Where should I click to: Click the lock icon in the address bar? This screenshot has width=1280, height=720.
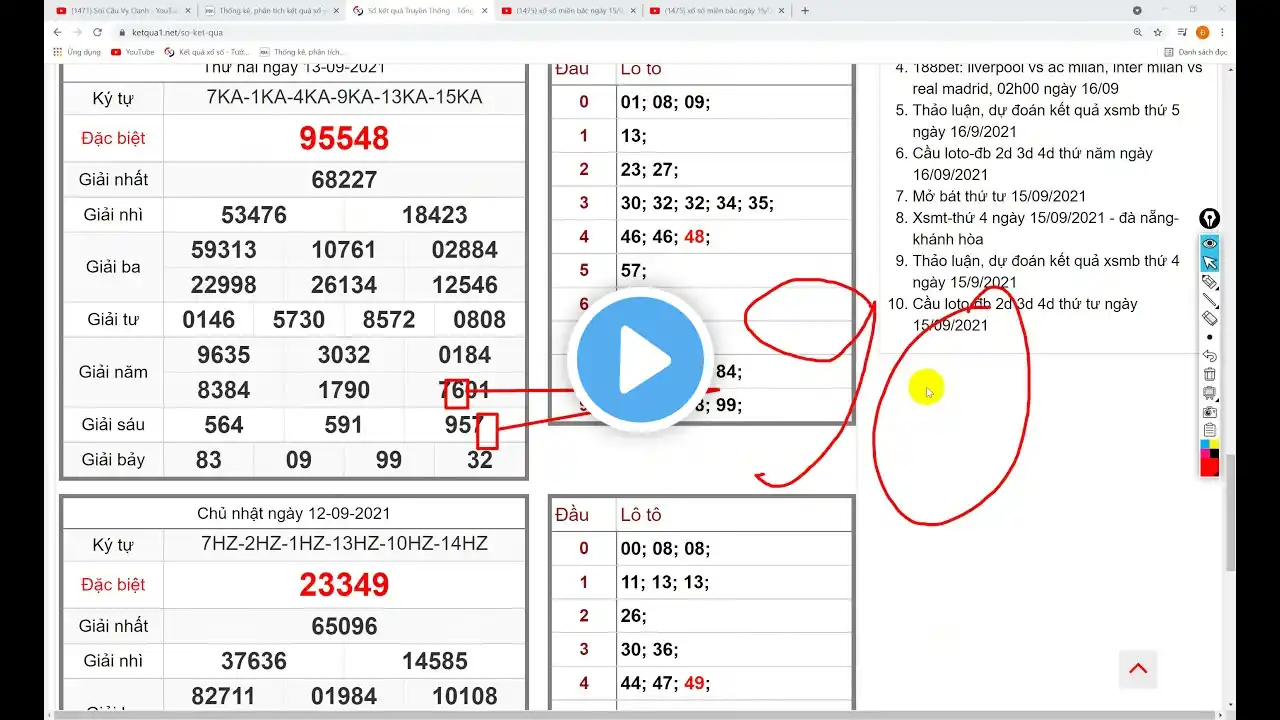(122, 32)
